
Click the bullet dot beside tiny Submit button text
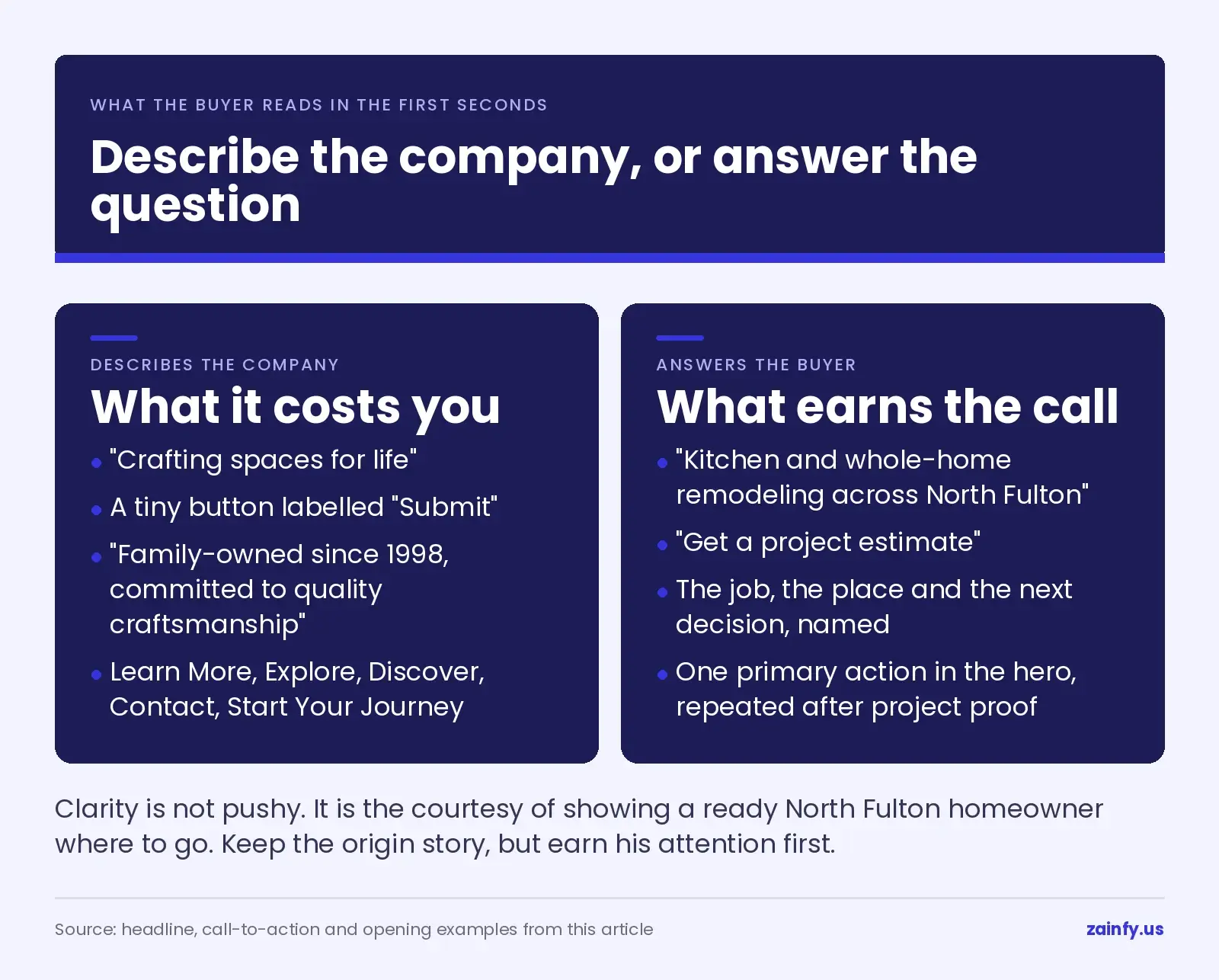click(x=96, y=510)
